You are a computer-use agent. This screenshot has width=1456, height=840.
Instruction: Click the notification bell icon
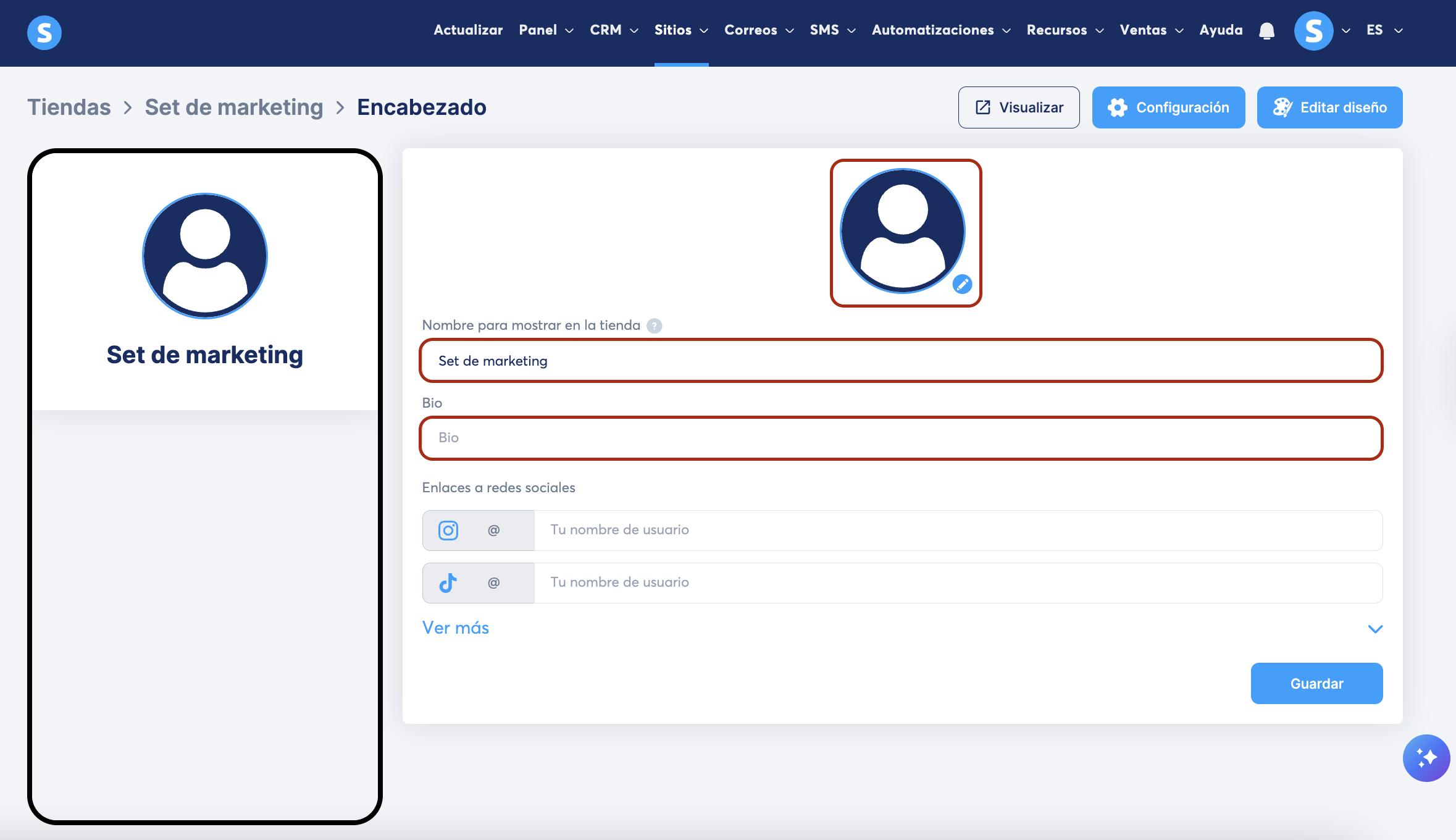click(x=1266, y=30)
